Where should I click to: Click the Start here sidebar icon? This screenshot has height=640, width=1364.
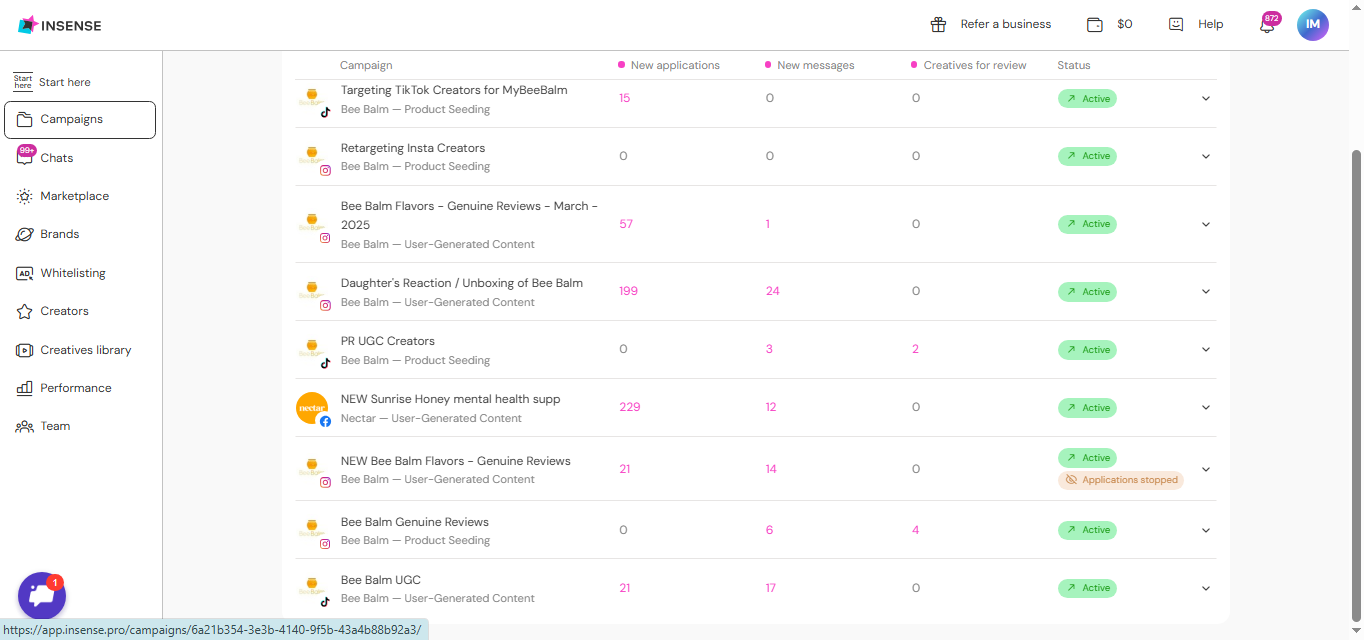point(23,82)
